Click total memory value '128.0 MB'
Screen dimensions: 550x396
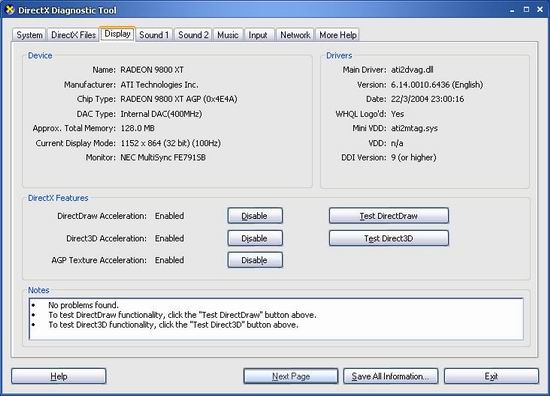point(138,128)
